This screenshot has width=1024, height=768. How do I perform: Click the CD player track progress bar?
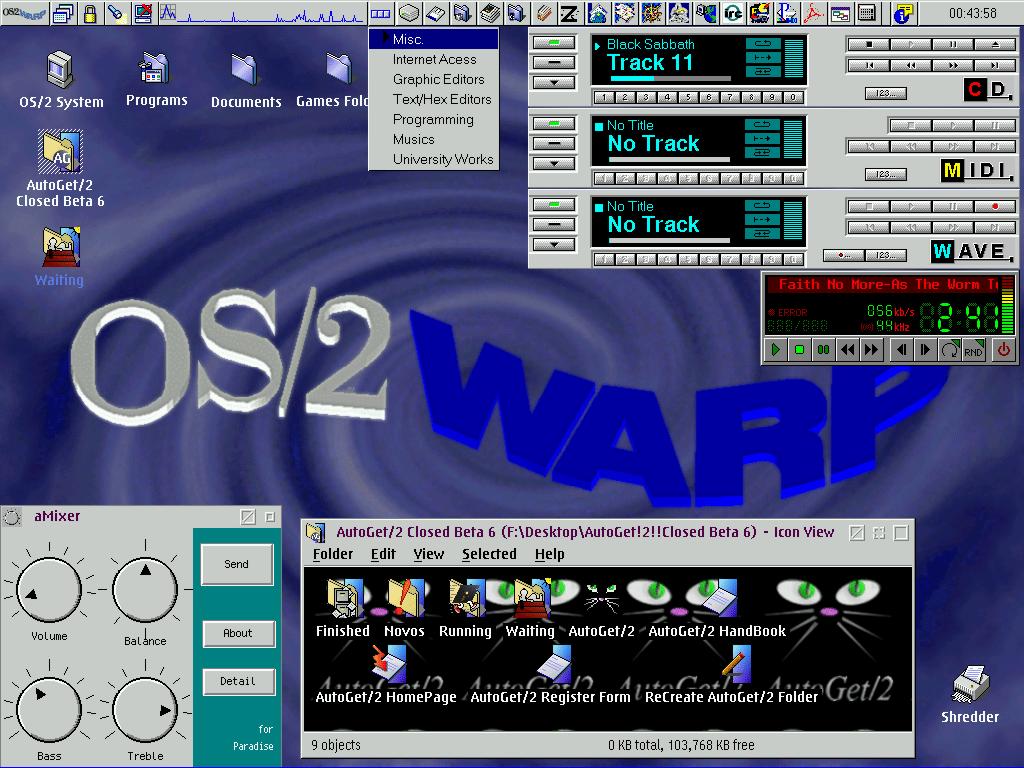coord(670,78)
